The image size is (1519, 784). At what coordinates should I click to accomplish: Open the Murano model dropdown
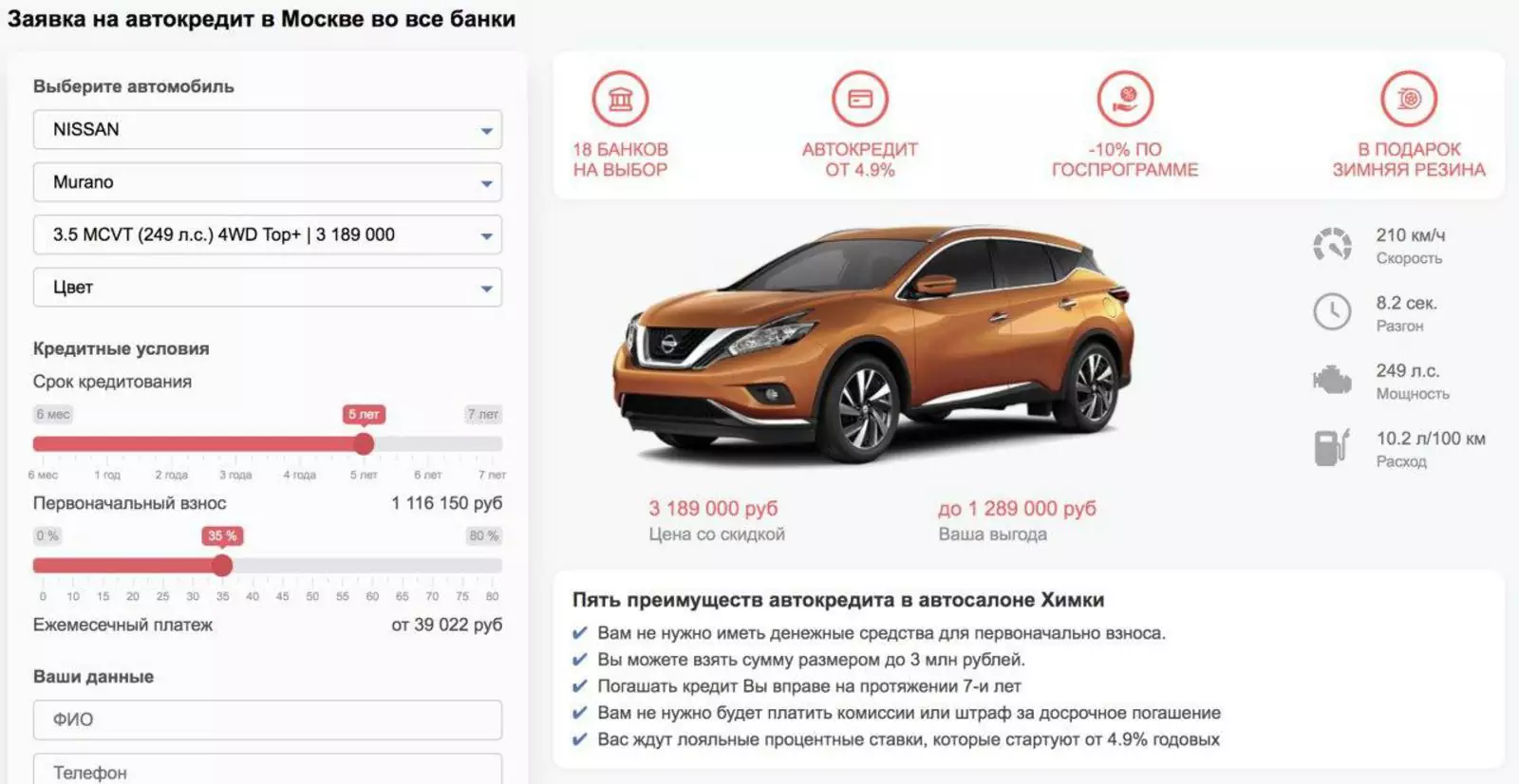tap(268, 182)
